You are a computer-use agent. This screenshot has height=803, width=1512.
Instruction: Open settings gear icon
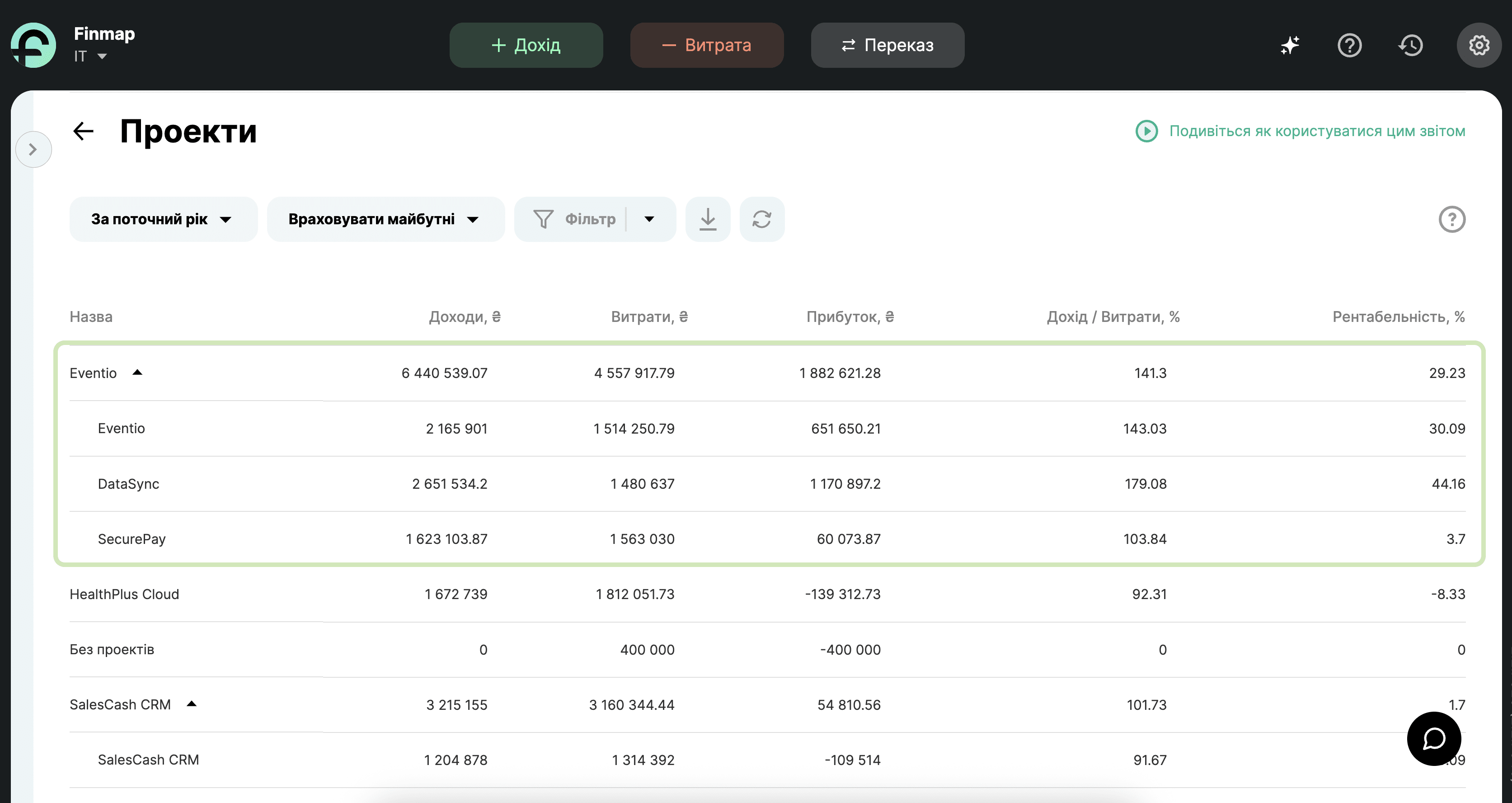(x=1479, y=45)
